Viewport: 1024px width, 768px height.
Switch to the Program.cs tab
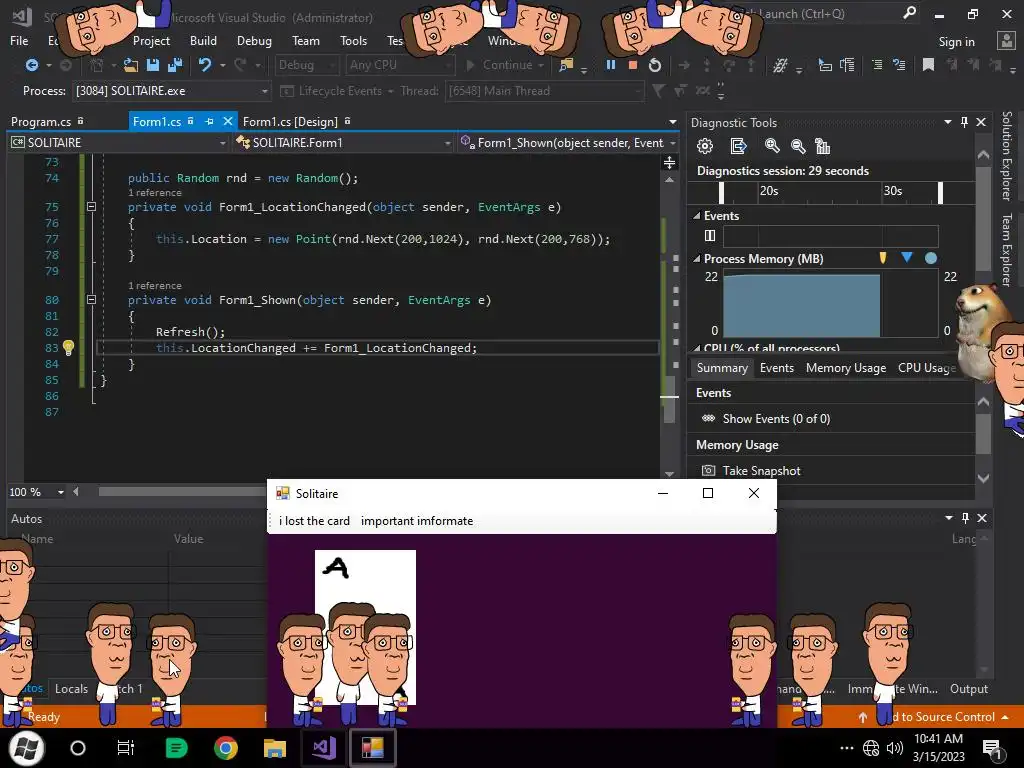click(x=40, y=121)
